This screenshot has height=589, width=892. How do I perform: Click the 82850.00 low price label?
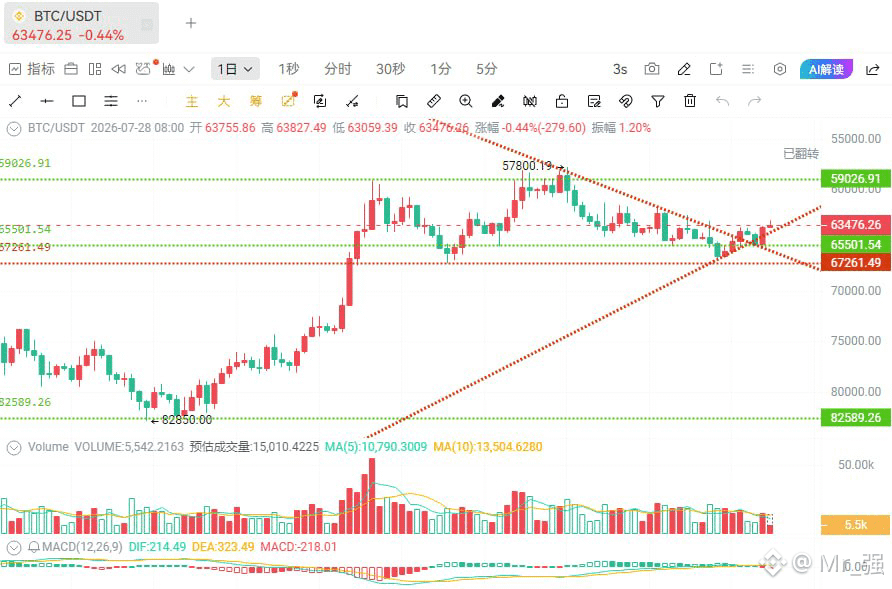point(187,420)
